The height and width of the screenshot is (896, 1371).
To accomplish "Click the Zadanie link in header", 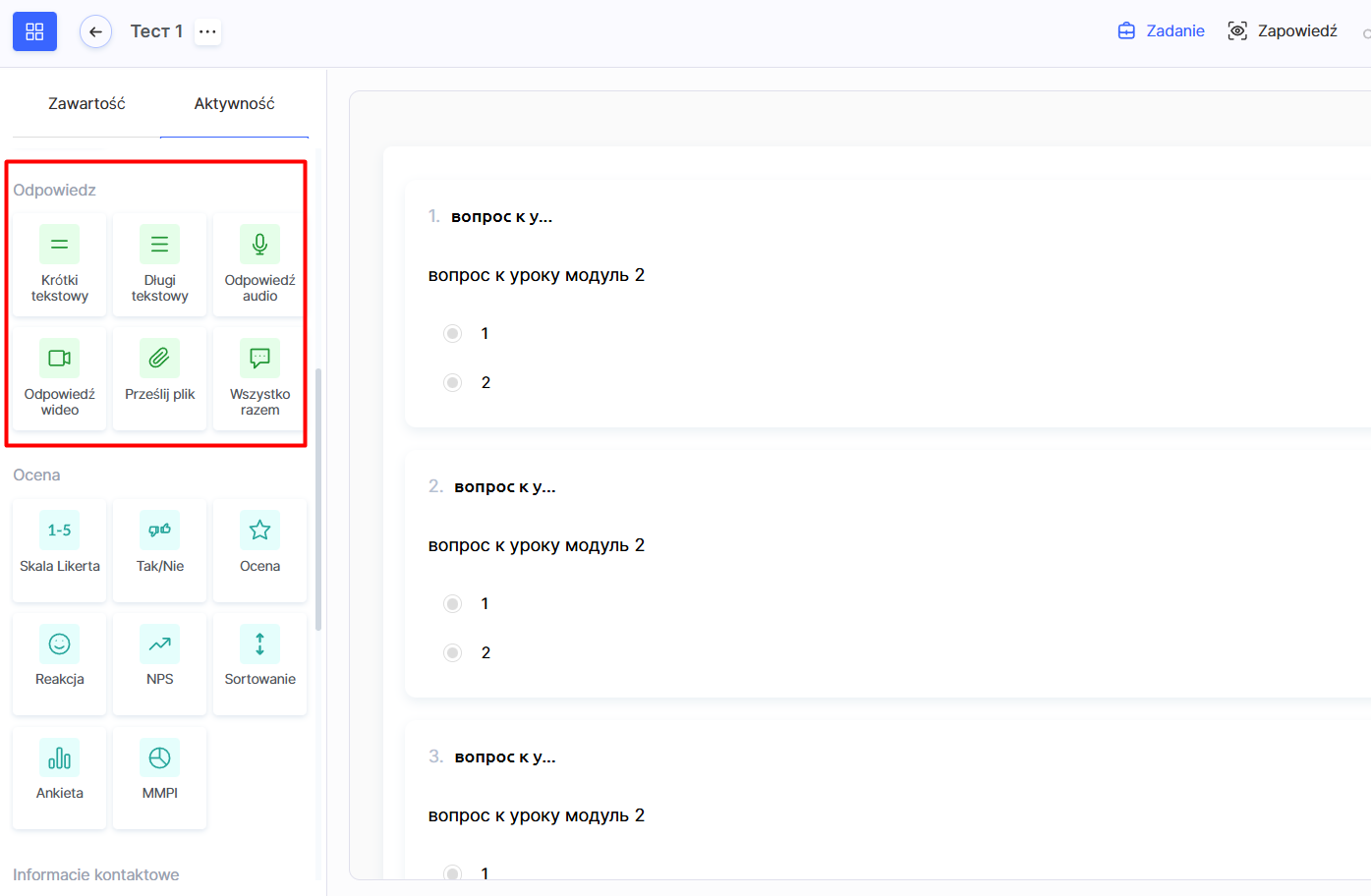I will [x=1162, y=31].
